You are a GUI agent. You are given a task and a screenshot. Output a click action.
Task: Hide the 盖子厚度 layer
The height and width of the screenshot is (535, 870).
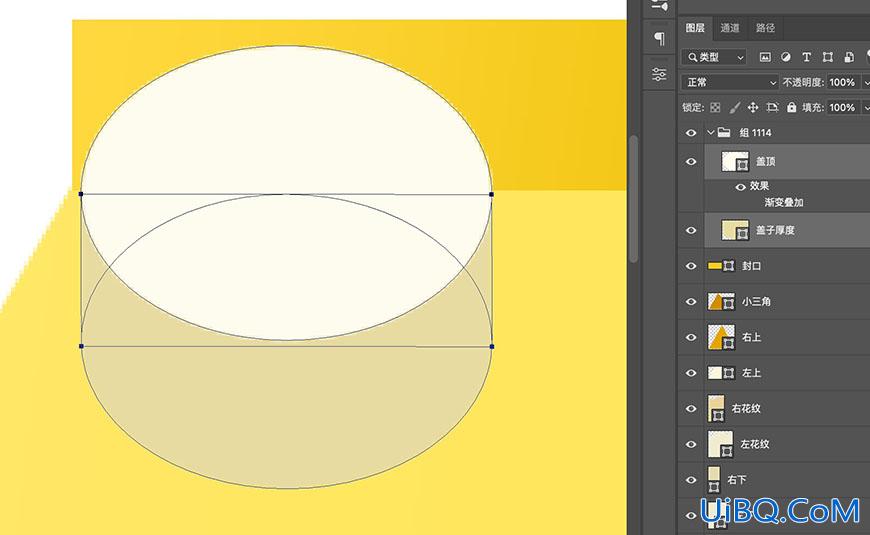click(x=691, y=230)
